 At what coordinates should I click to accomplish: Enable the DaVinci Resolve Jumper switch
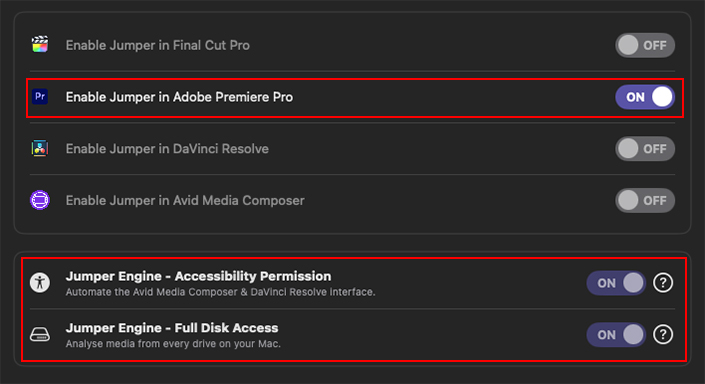click(x=645, y=149)
